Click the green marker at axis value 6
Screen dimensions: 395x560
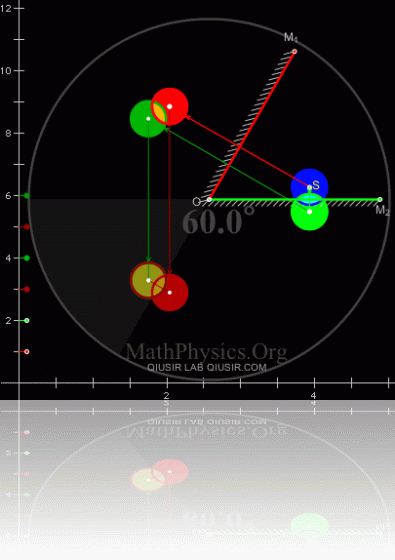pos(26,196)
